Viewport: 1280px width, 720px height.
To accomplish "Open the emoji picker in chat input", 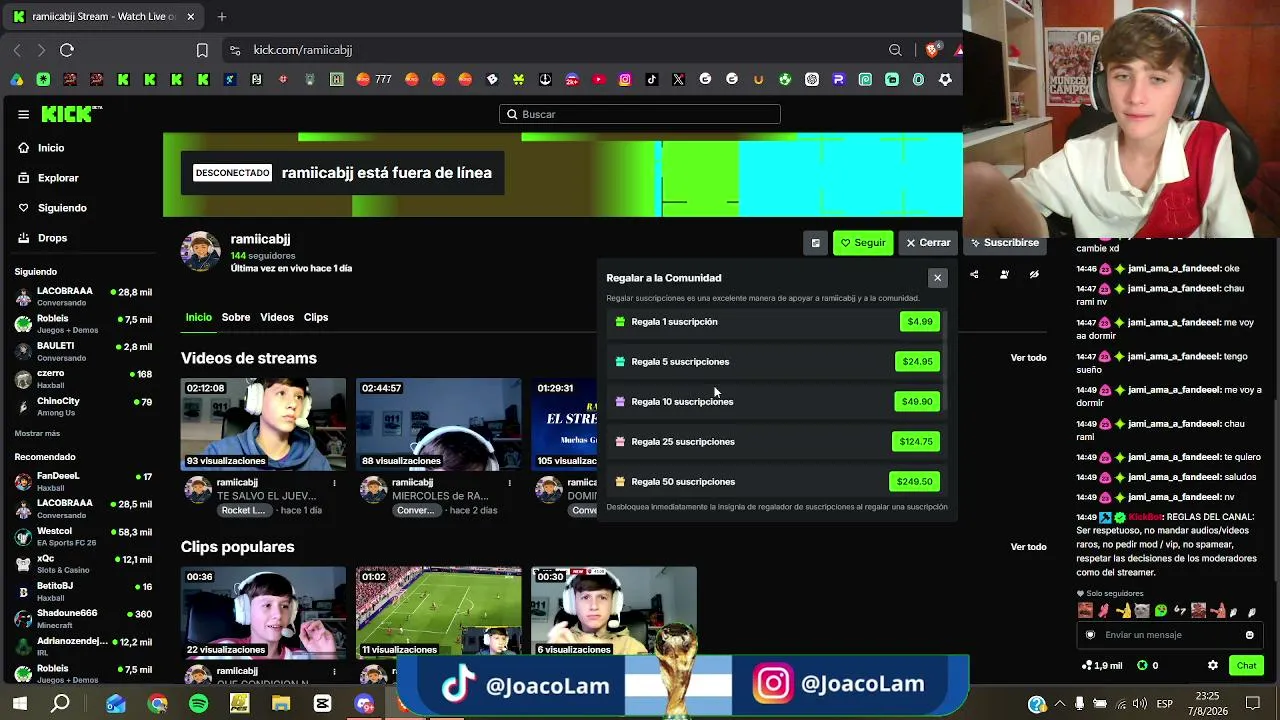I will [x=1249, y=635].
